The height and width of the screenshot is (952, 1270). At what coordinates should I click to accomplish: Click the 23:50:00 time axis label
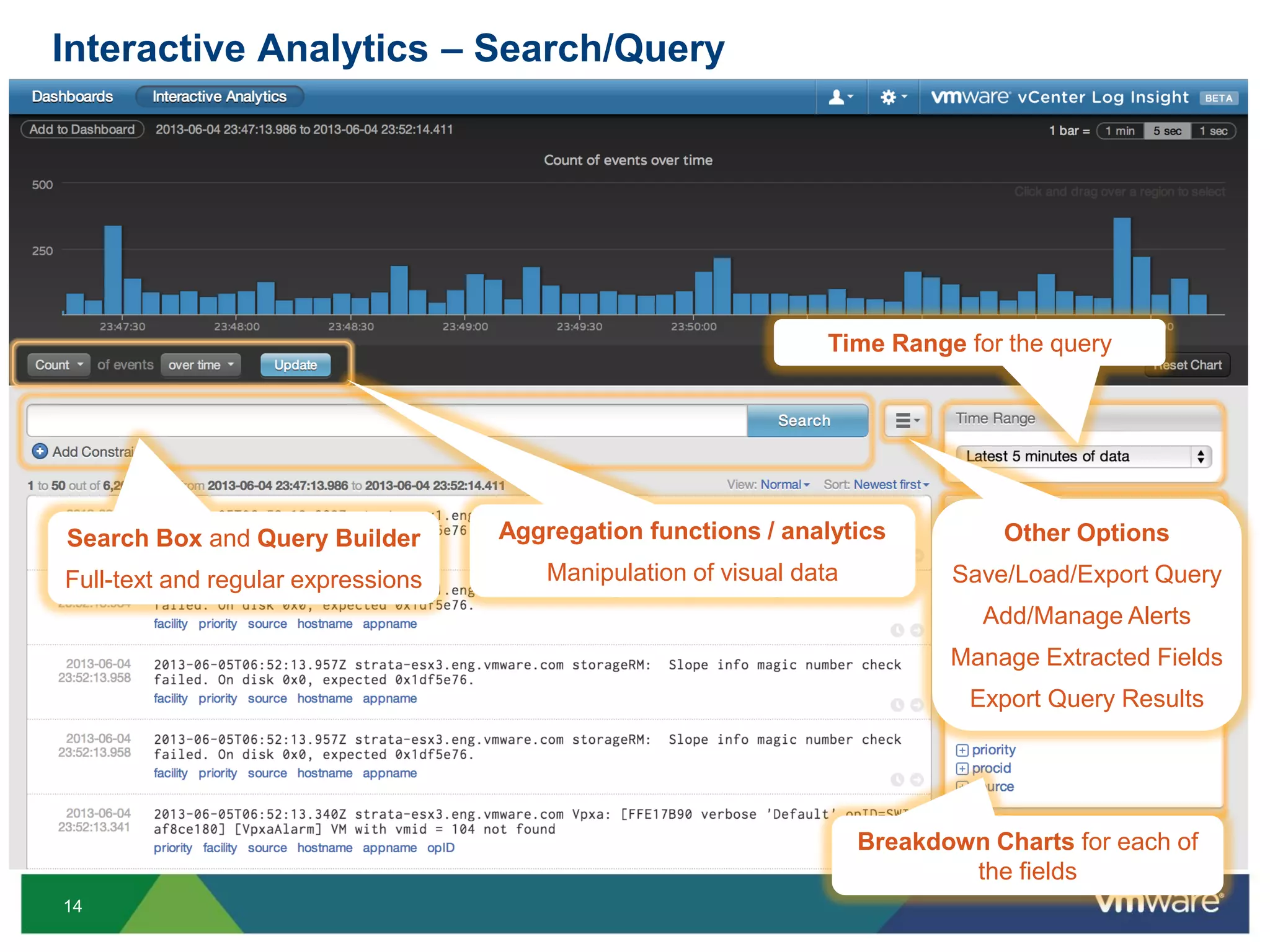(693, 327)
